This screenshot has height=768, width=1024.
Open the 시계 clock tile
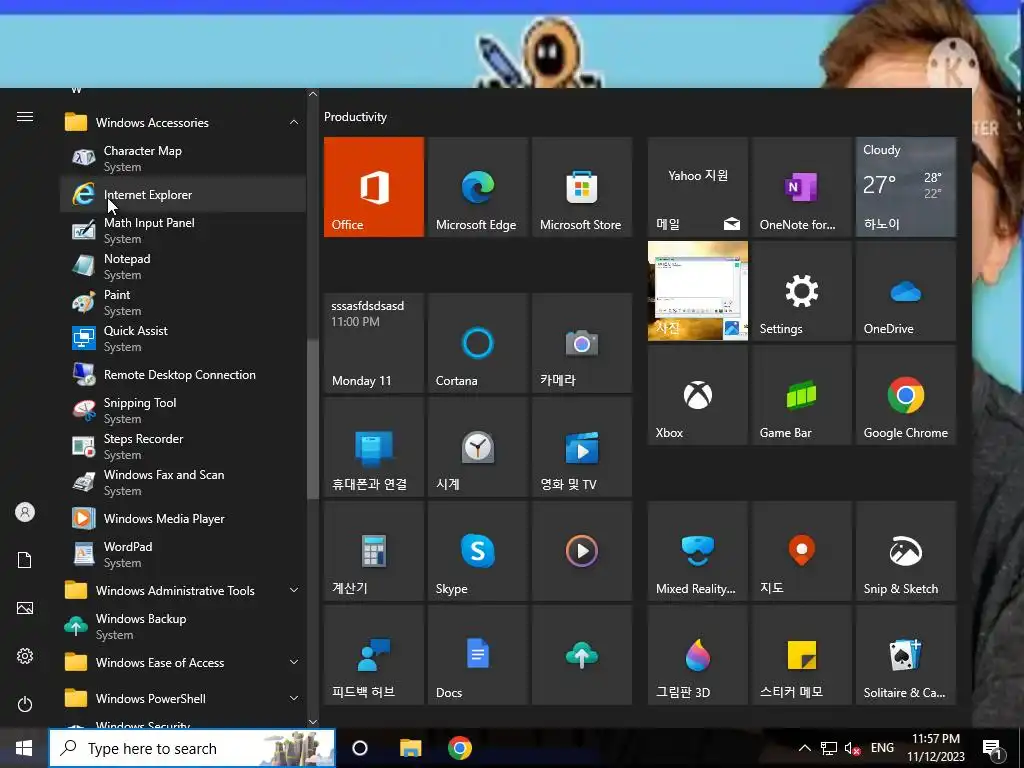point(477,447)
